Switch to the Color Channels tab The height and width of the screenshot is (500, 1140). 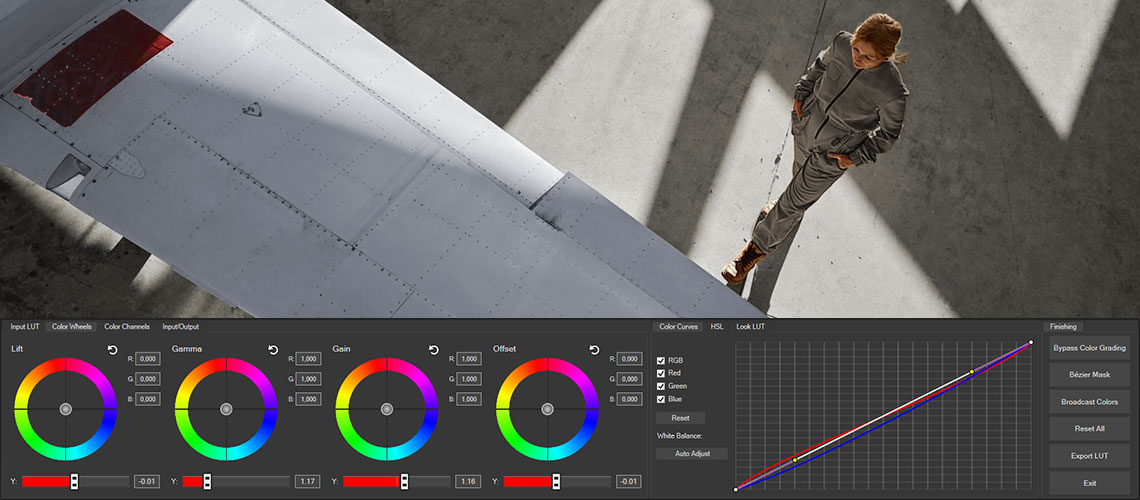coord(127,327)
